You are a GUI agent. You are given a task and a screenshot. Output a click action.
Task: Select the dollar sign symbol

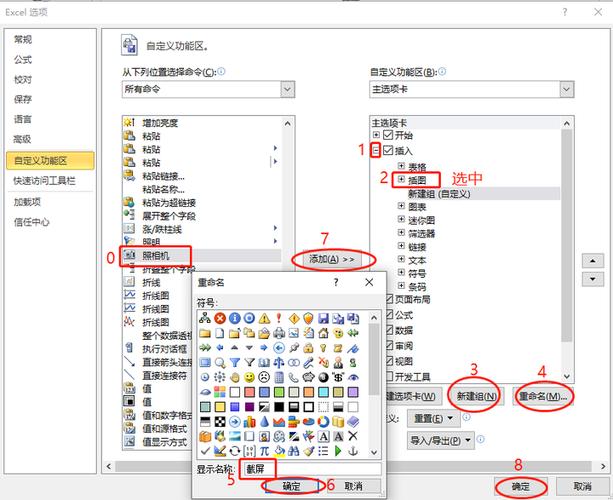coord(338,377)
